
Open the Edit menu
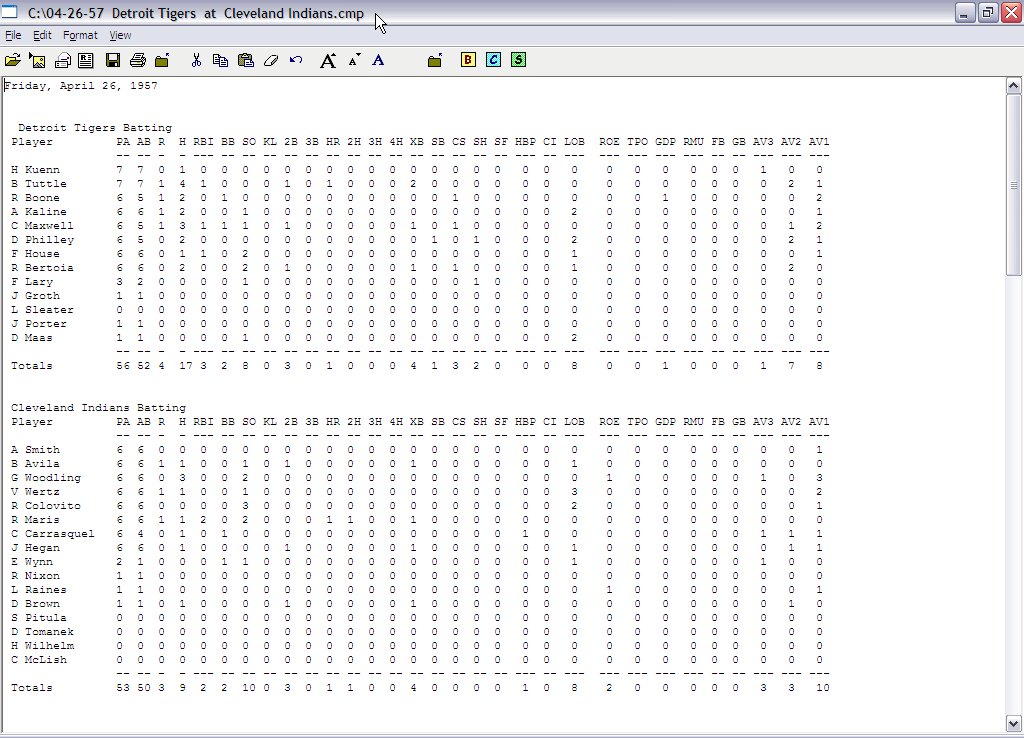click(42, 35)
